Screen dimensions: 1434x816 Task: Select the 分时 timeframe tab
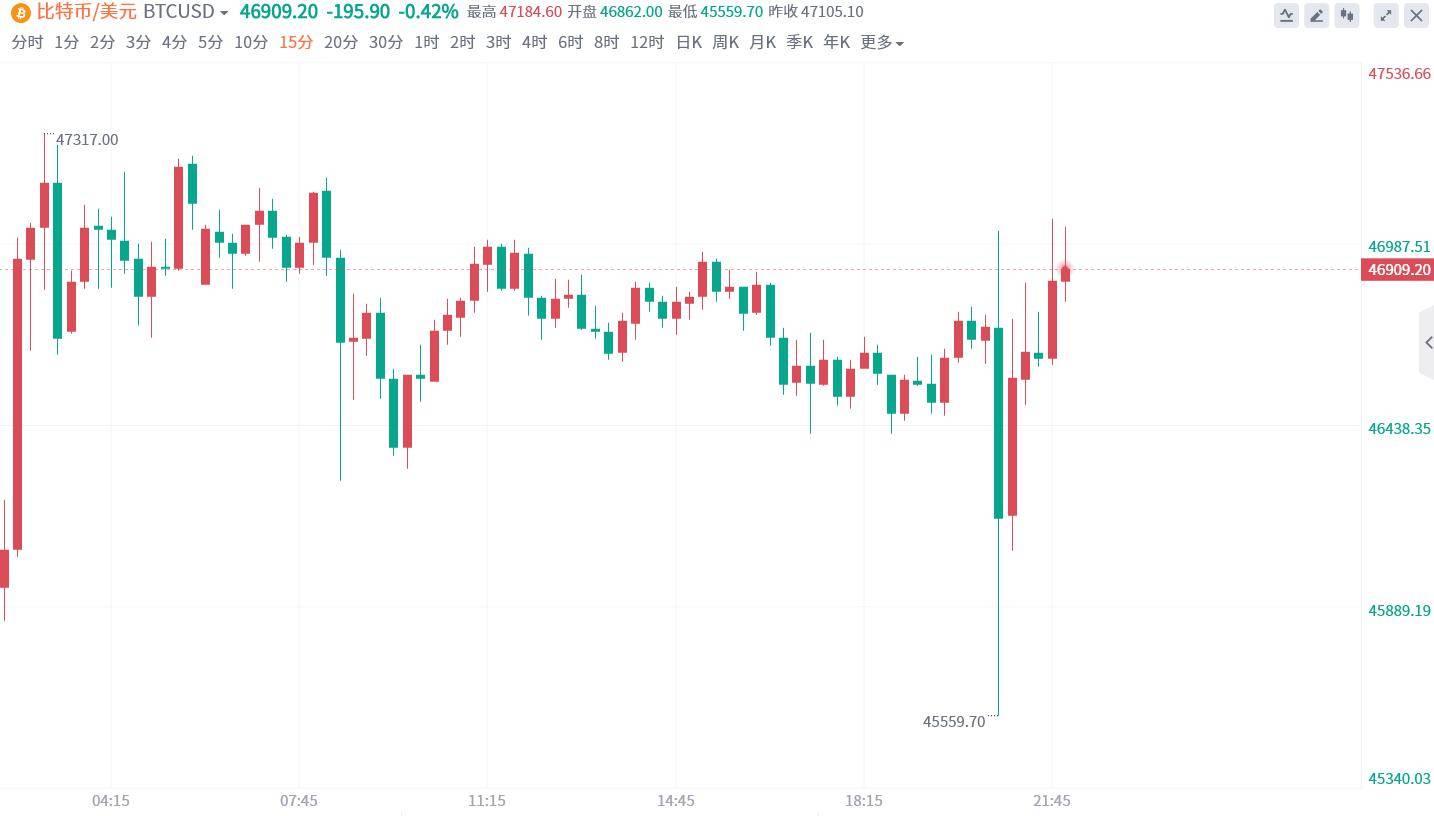click(28, 42)
